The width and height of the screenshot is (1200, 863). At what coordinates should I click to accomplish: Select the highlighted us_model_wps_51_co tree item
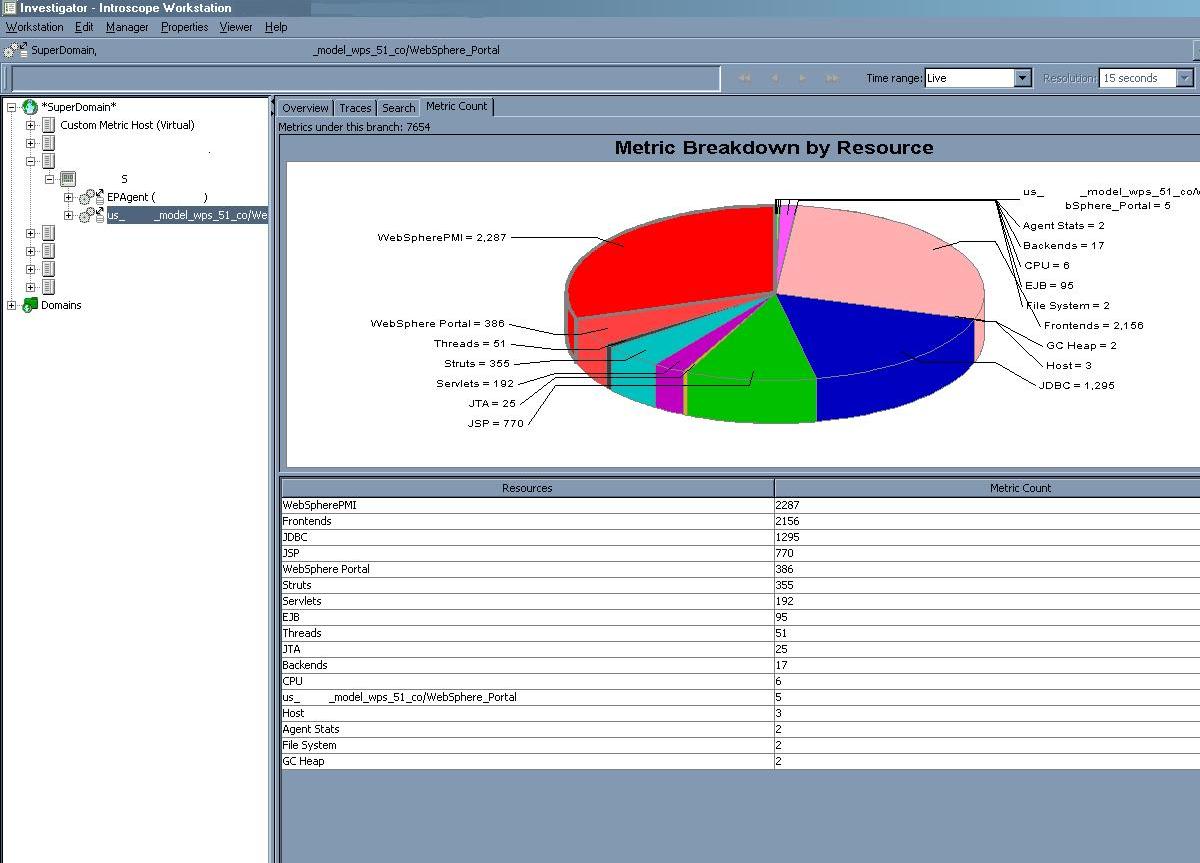coord(187,215)
